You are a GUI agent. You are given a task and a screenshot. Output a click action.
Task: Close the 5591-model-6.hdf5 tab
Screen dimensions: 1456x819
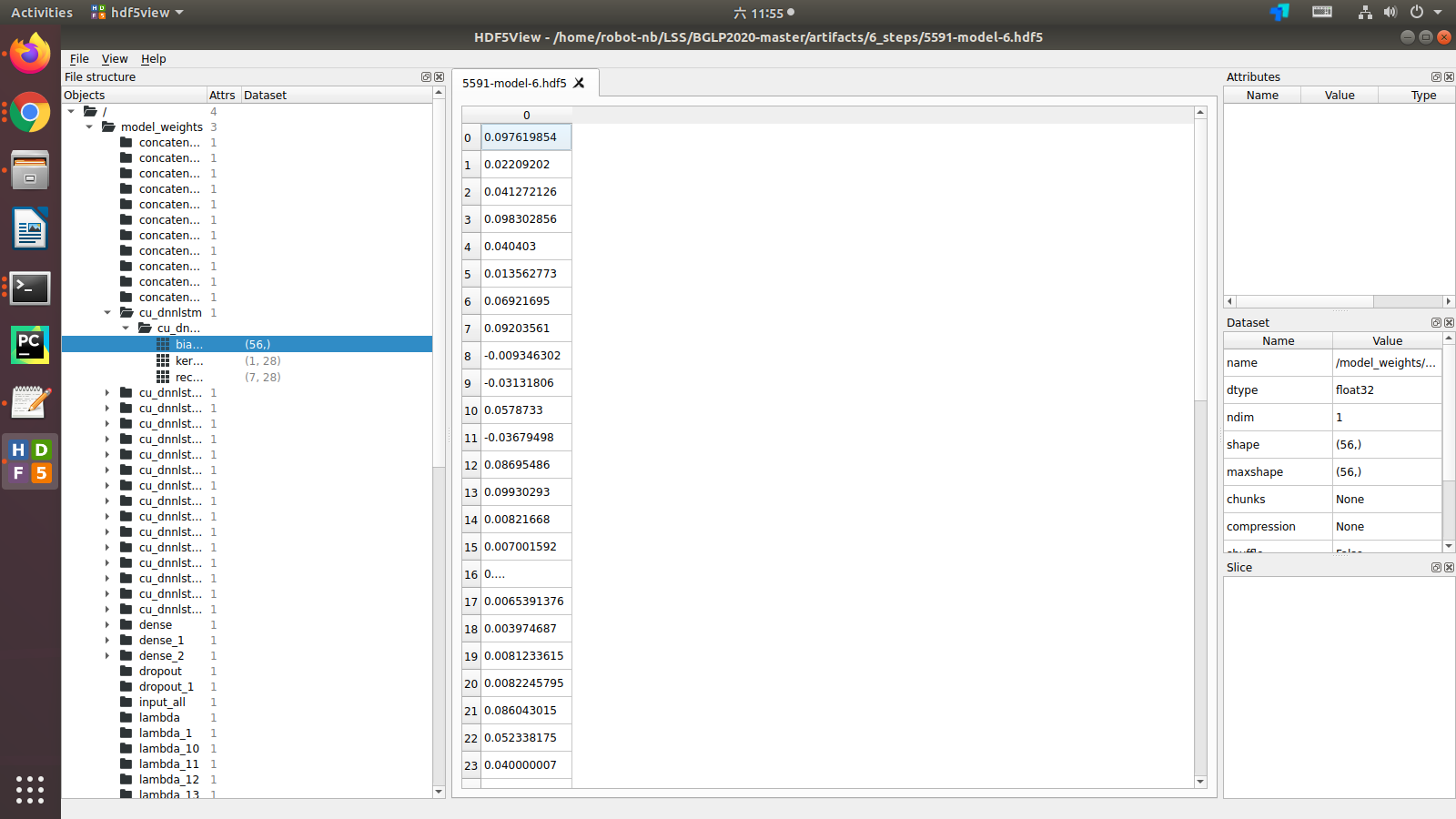point(579,82)
